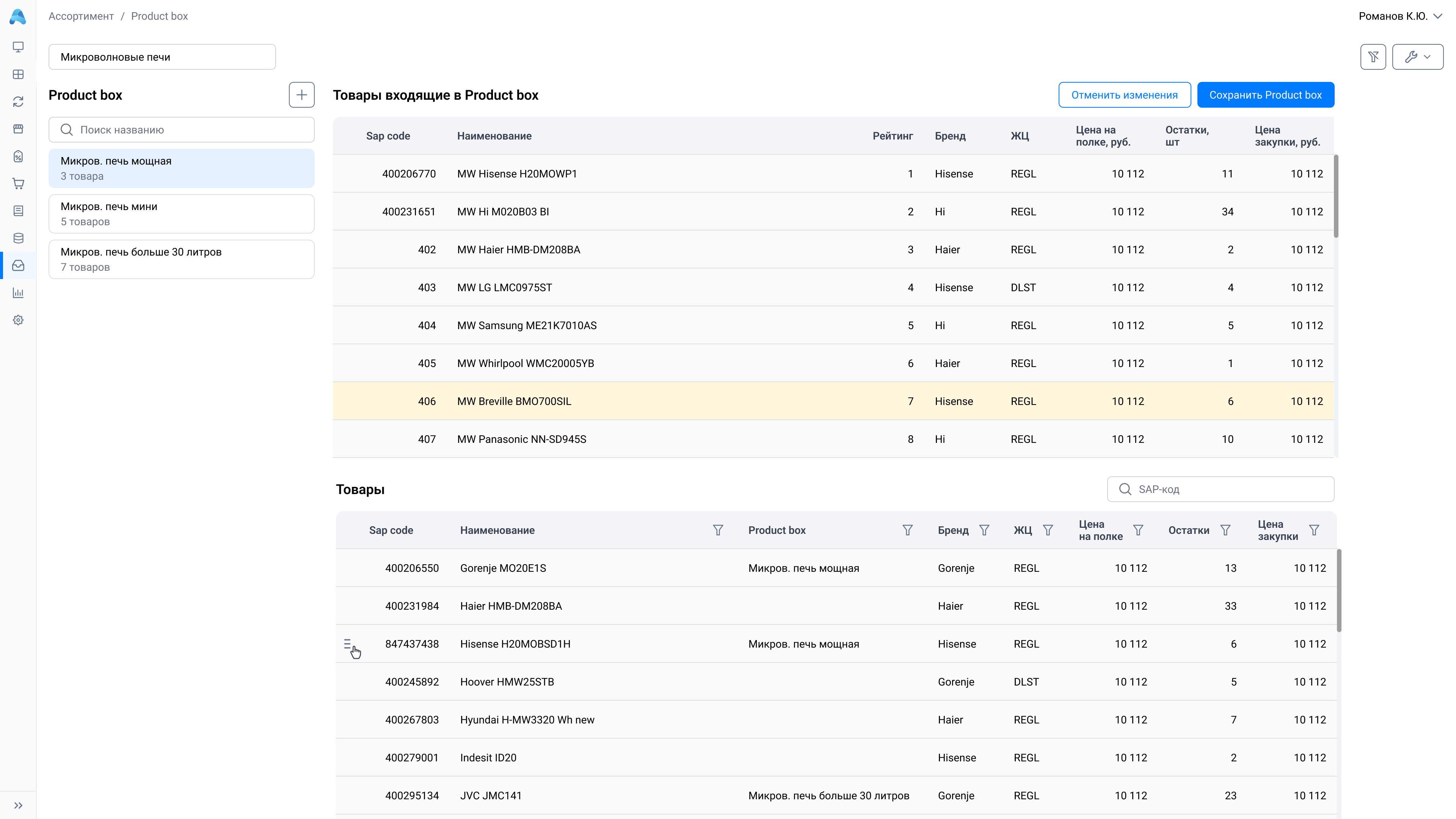Click the upper table vertical scrollbar
Viewport: 1456px width, 819px height.
(1336, 196)
